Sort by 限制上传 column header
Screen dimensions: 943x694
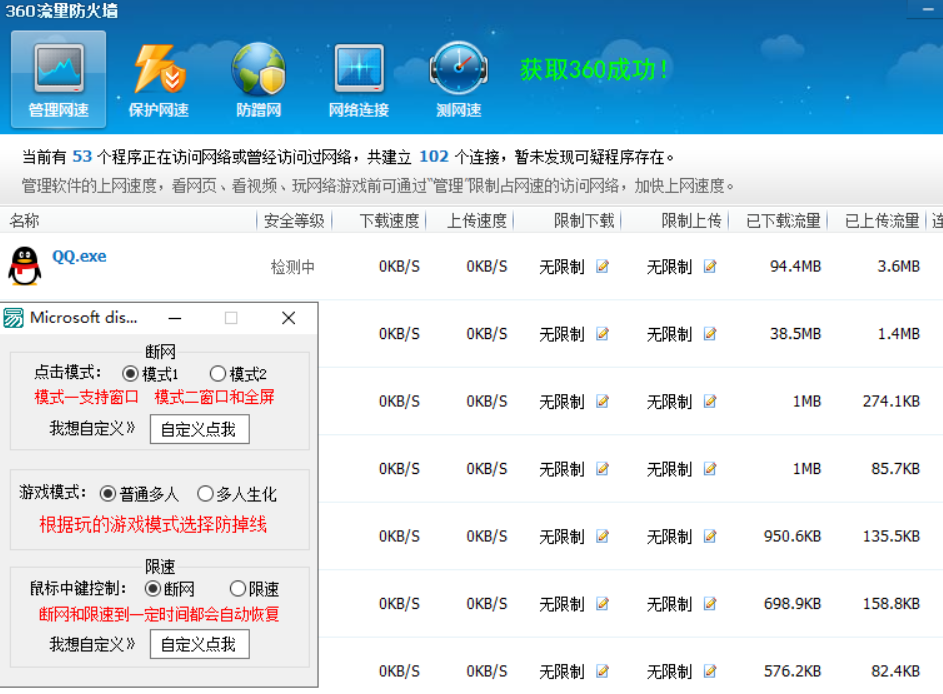click(692, 221)
